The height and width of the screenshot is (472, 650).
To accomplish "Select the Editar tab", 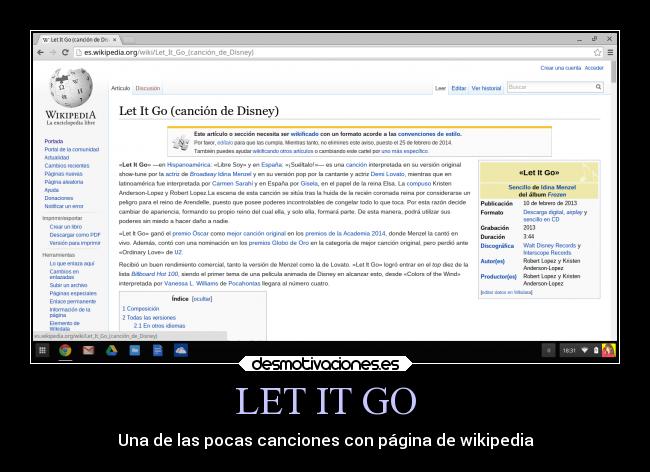I will [458, 88].
